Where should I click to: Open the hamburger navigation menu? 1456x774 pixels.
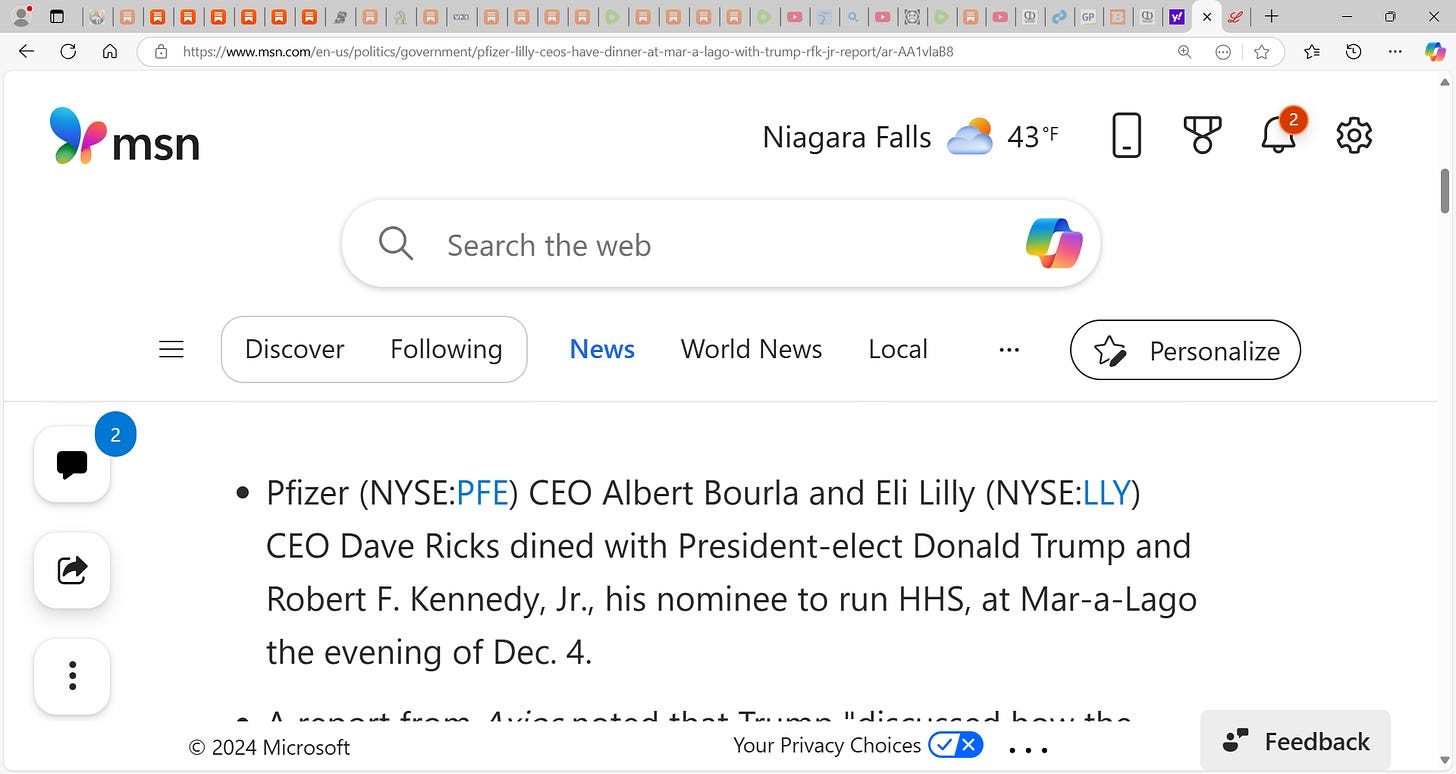tap(172, 349)
